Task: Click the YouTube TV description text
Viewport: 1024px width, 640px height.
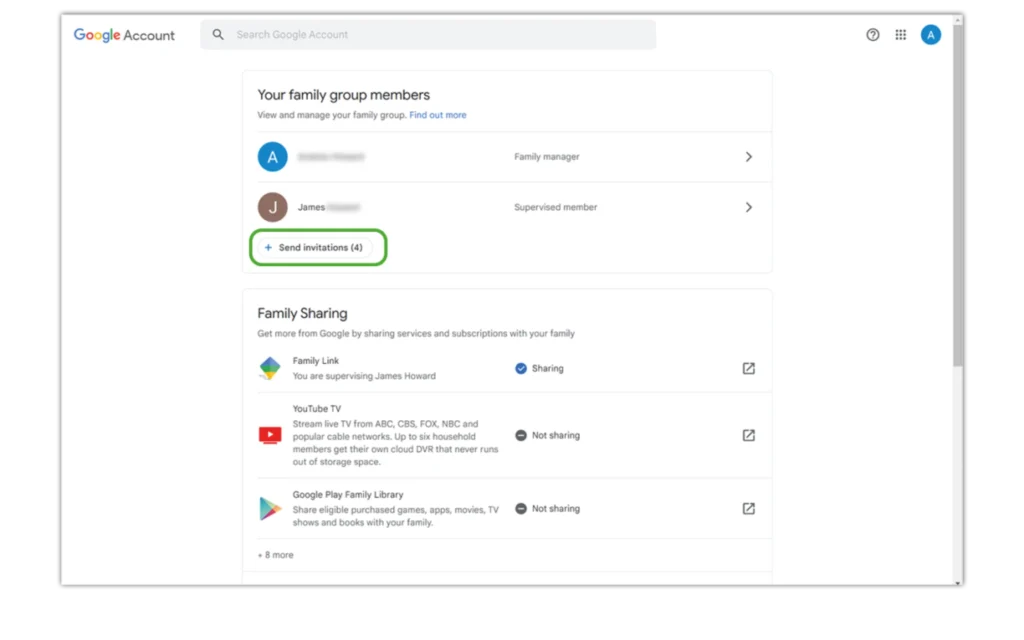Action: point(395,443)
